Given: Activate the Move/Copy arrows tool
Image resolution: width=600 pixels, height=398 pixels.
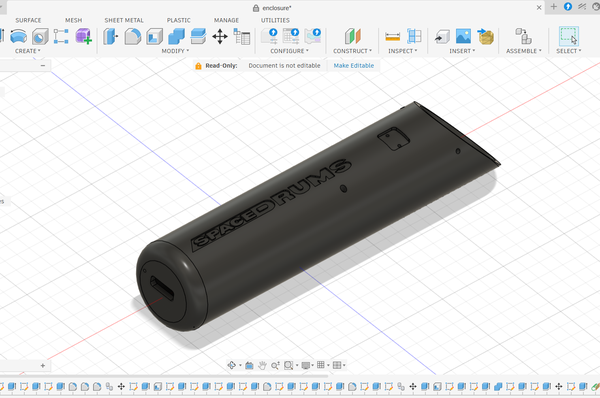Looking at the screenshot, I should 220,37.
